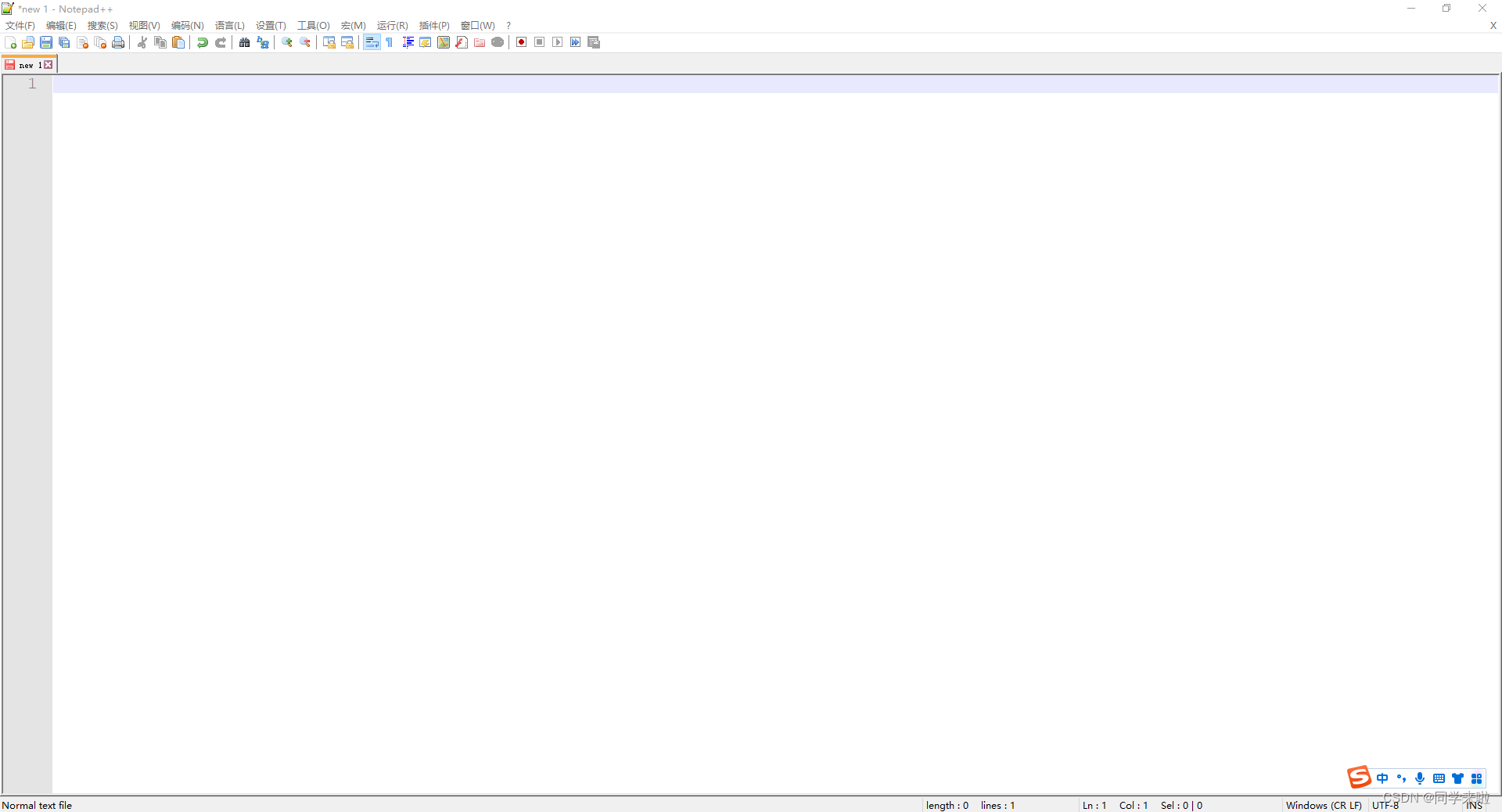
Task: Open the 运行(R) menu
Action: (393, 26)
